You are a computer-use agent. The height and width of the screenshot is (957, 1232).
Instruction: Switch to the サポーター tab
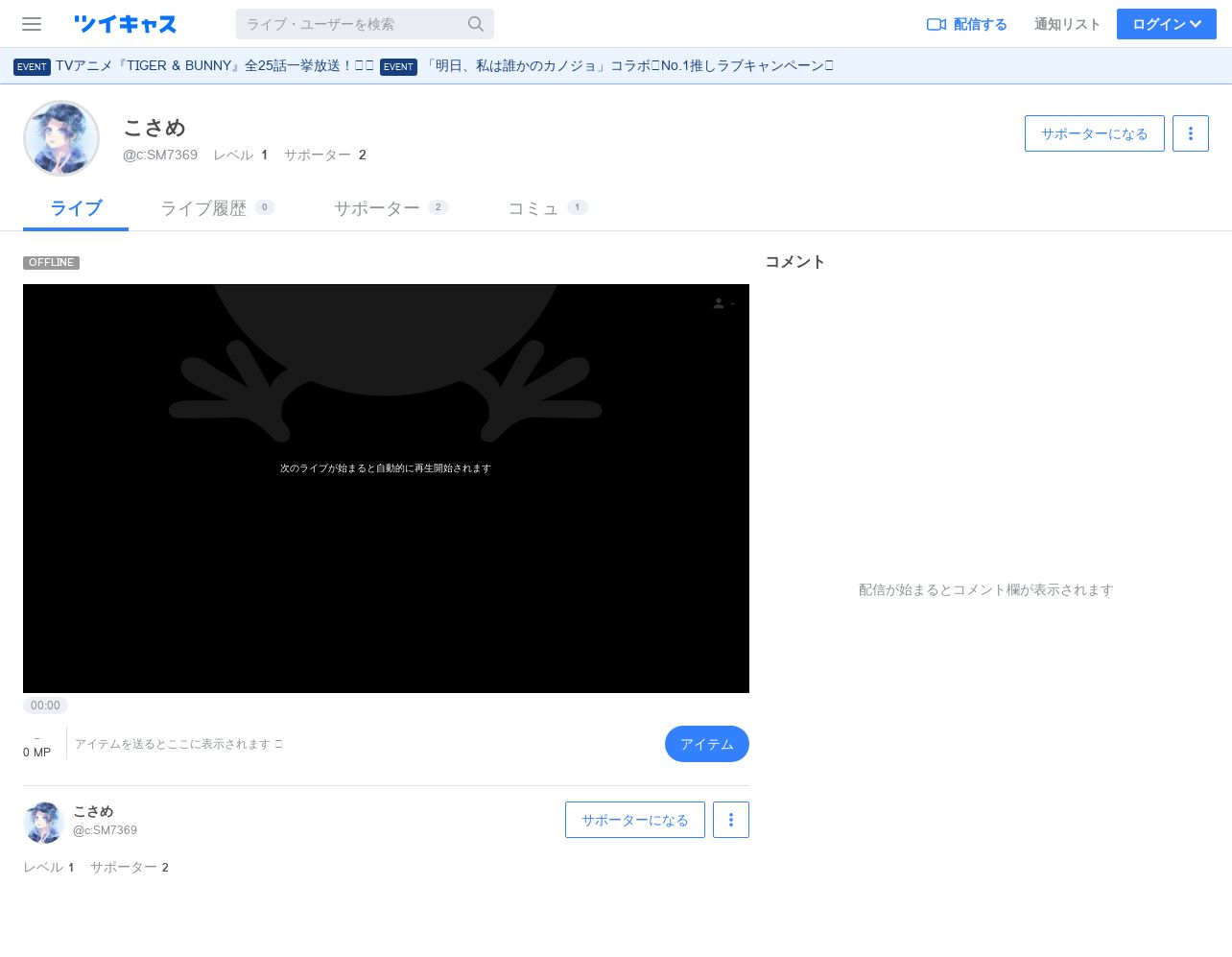[x=391, y=208]
